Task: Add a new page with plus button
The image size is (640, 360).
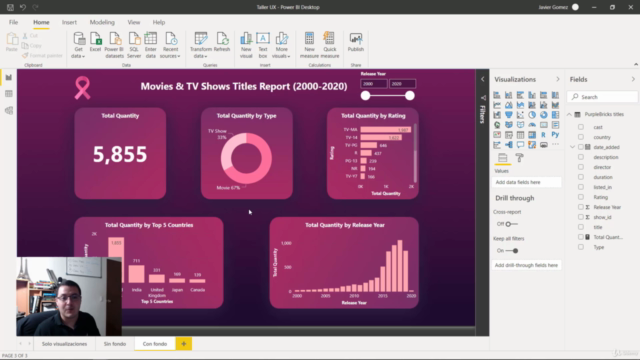Action: tap(184, 344)
